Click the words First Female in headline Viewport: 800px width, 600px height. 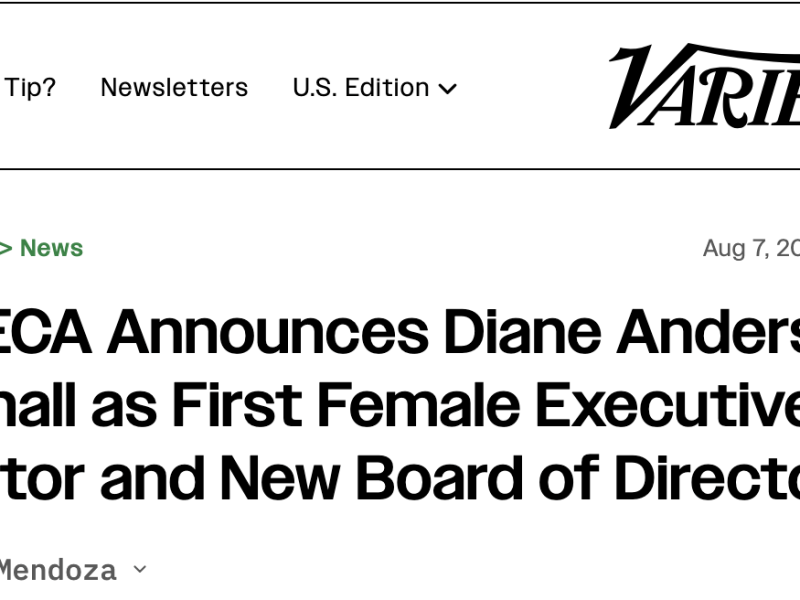pyautogui.click(x=347, y=406)
